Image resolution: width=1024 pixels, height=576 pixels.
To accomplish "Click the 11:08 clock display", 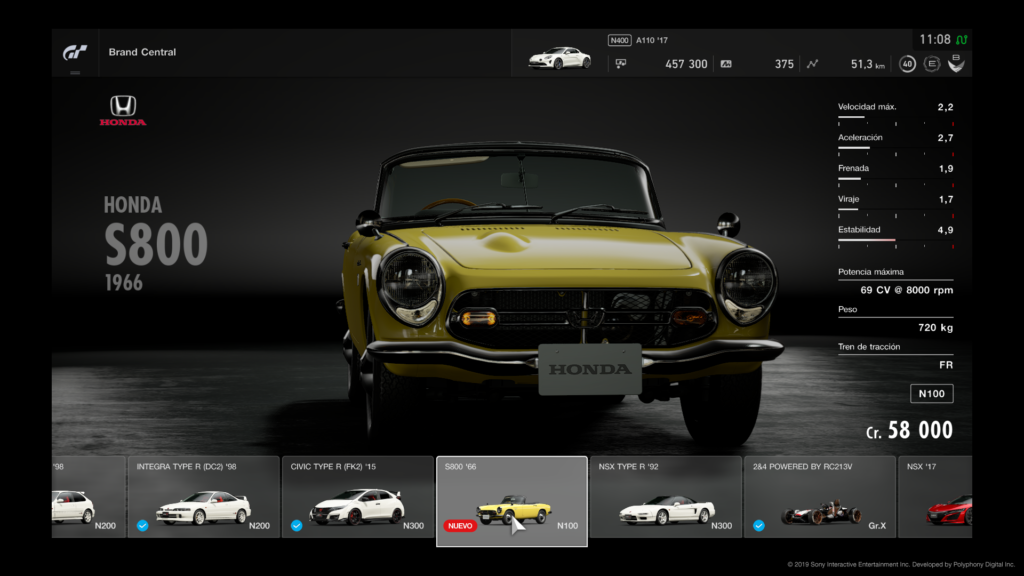I will coord(935,40).
